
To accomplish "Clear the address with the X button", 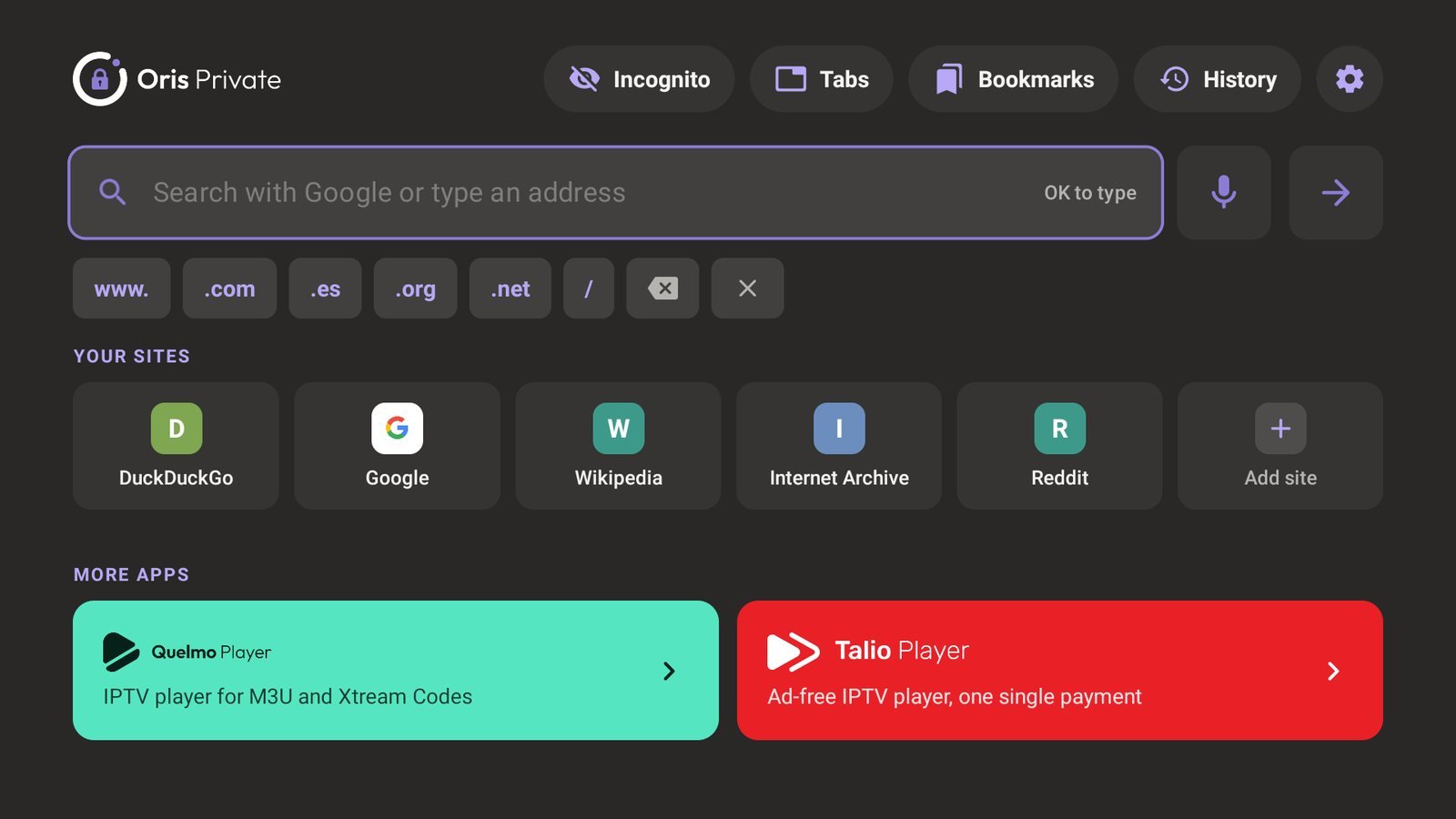I will click(747, 288).
